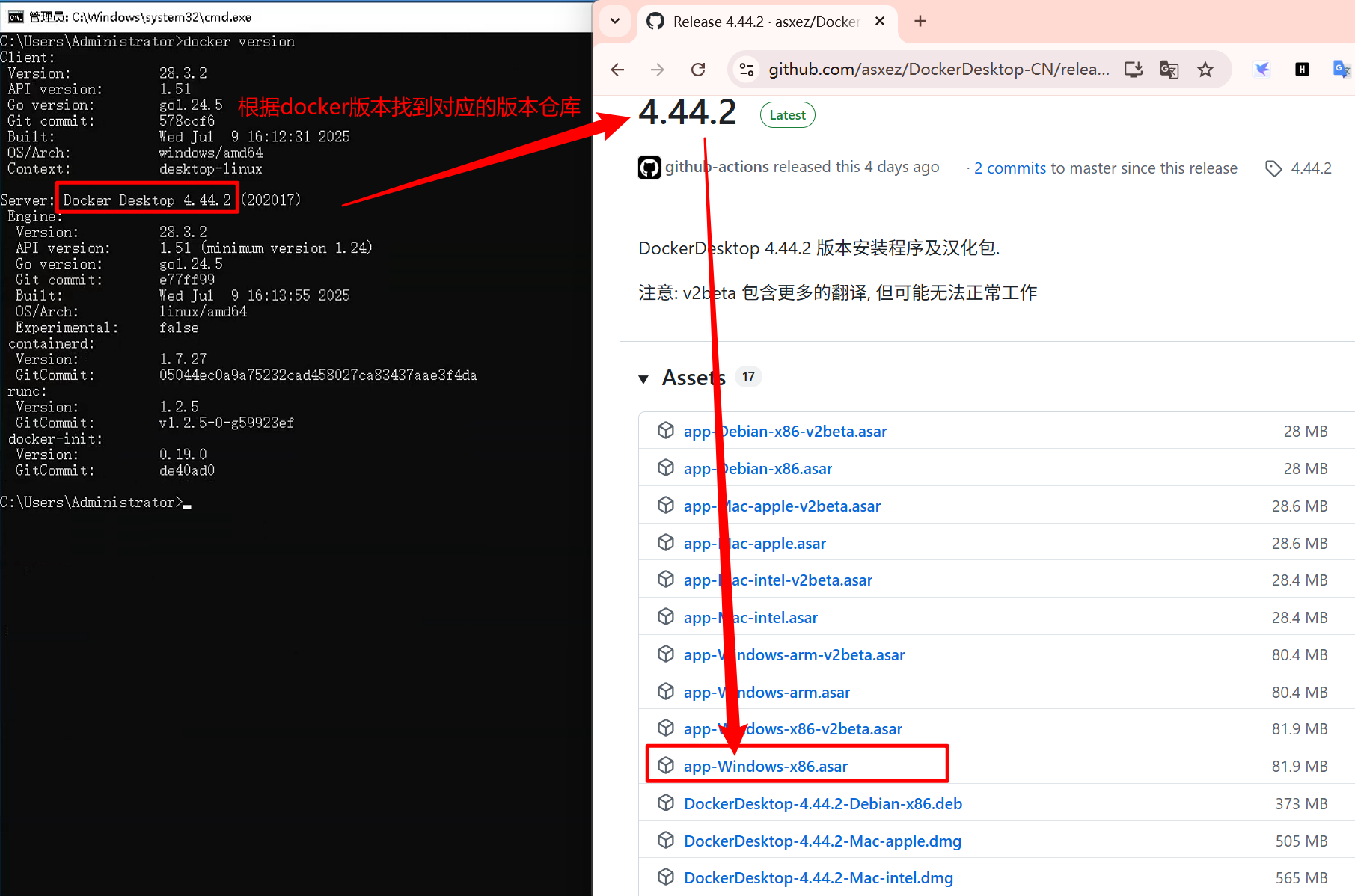
Task: Close the Release 4.44.2 tab
Action: pos(880,21)
